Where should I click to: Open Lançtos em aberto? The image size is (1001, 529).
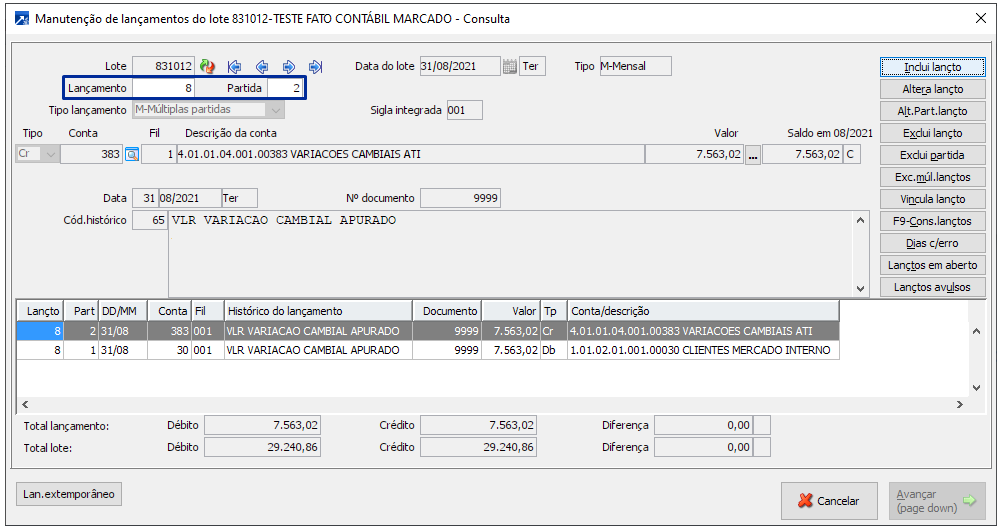coord(932,265)
